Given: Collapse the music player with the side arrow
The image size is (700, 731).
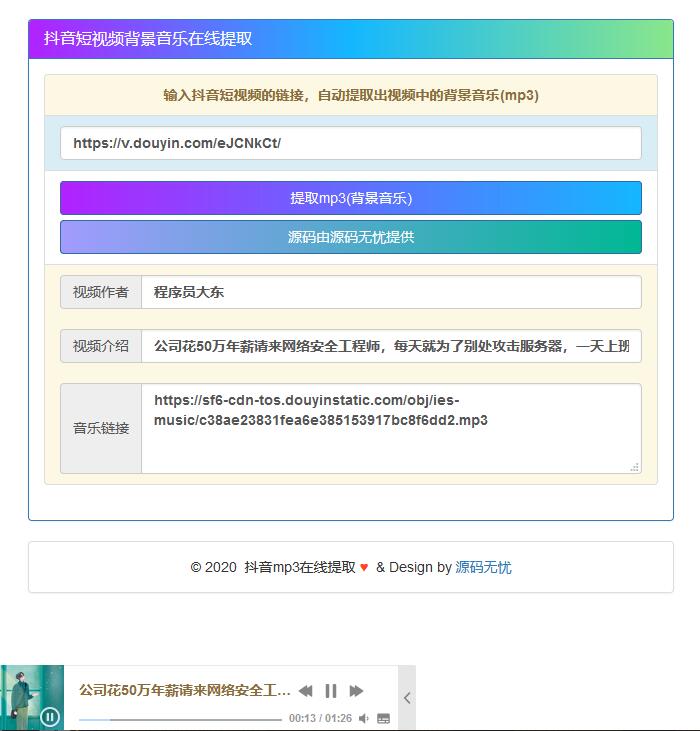Looking at the screenshot, I should [x=407, y=698].
